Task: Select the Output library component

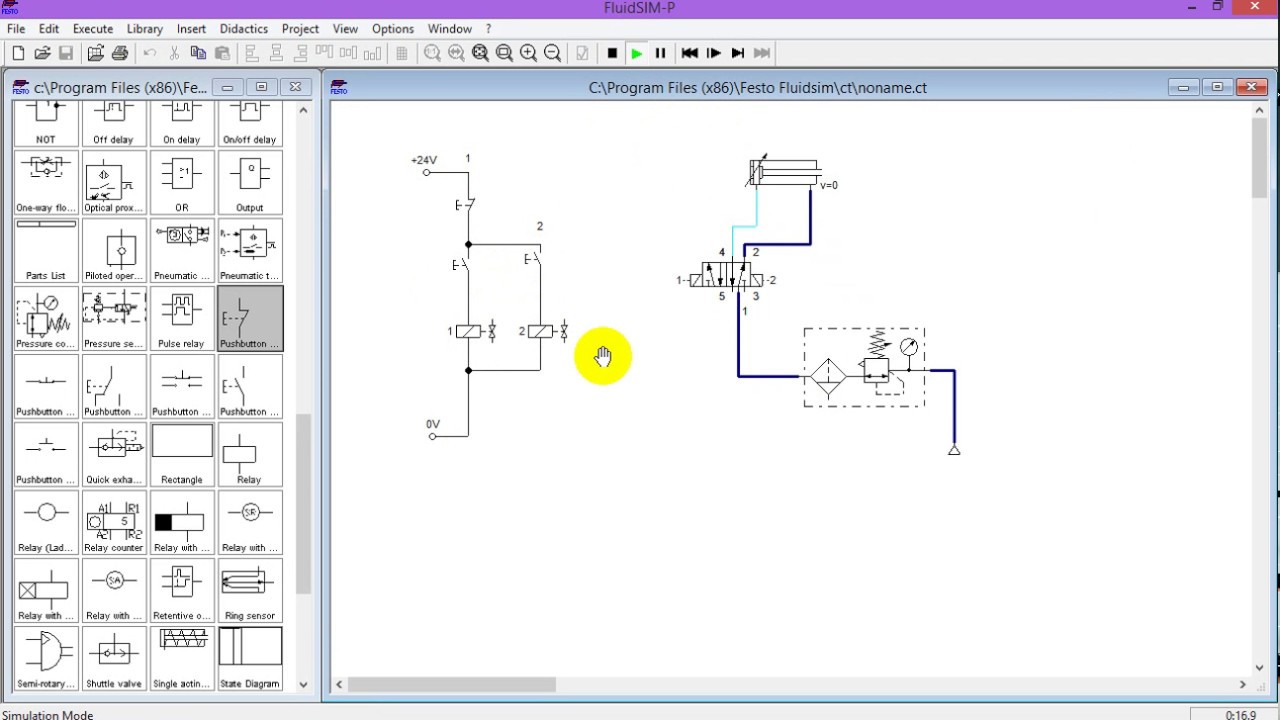Action: click(x=250, y=182)
